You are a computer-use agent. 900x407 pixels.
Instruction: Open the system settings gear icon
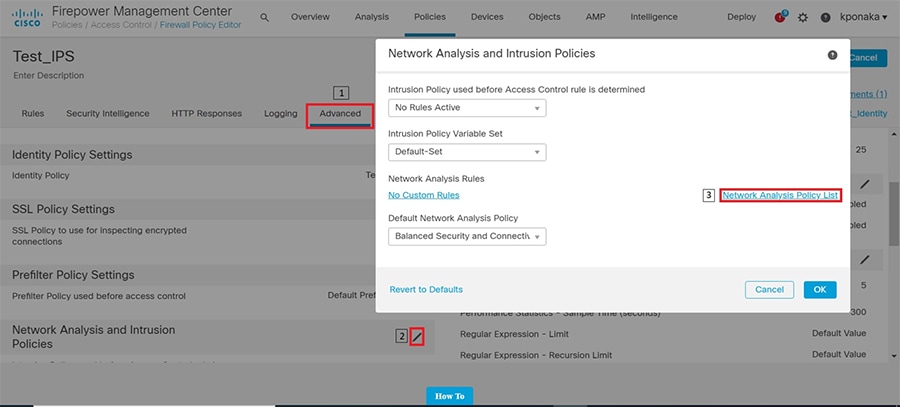[x=803, y=17]
